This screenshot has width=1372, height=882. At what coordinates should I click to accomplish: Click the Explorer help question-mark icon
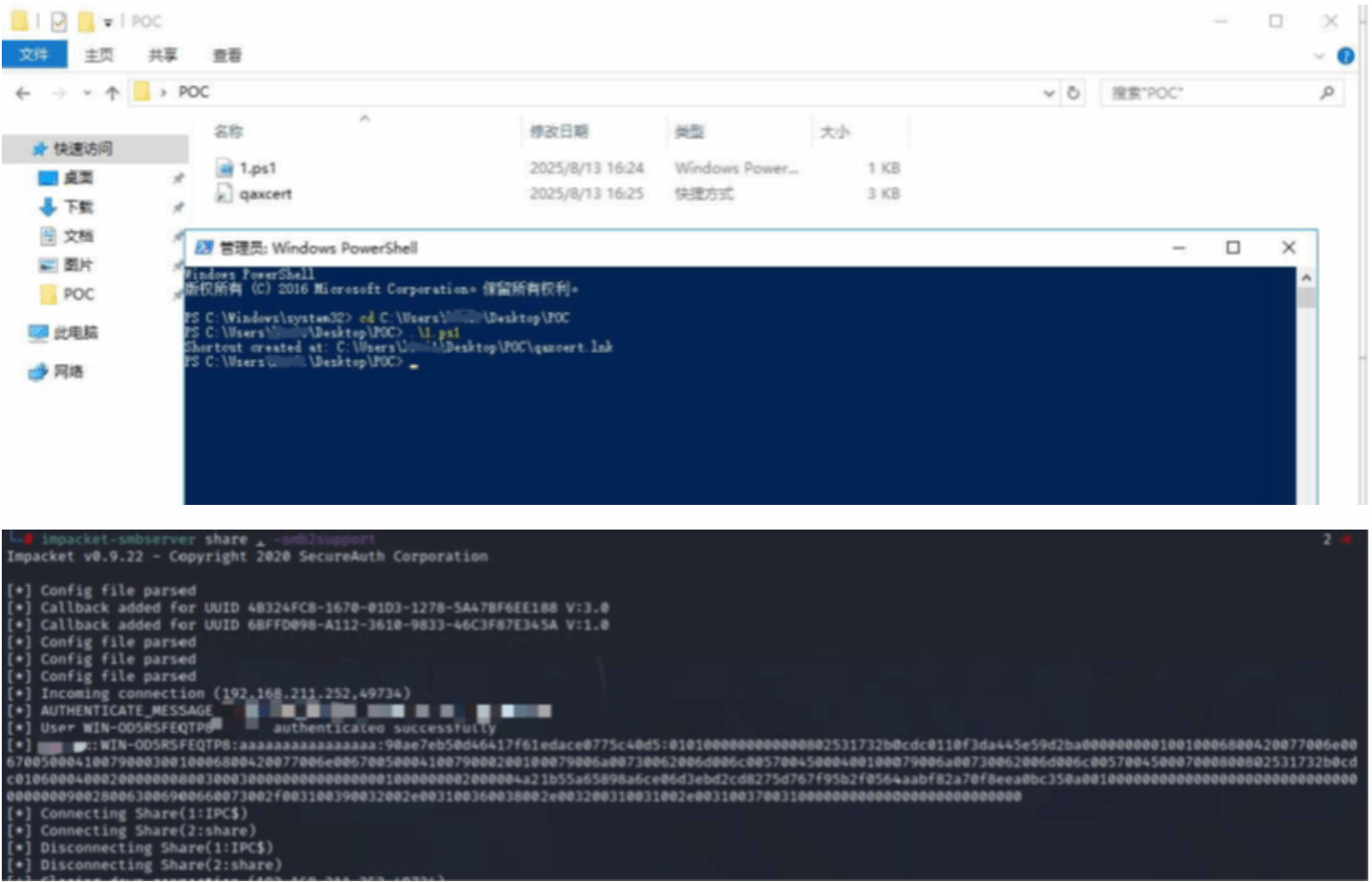coord(1346,56)
